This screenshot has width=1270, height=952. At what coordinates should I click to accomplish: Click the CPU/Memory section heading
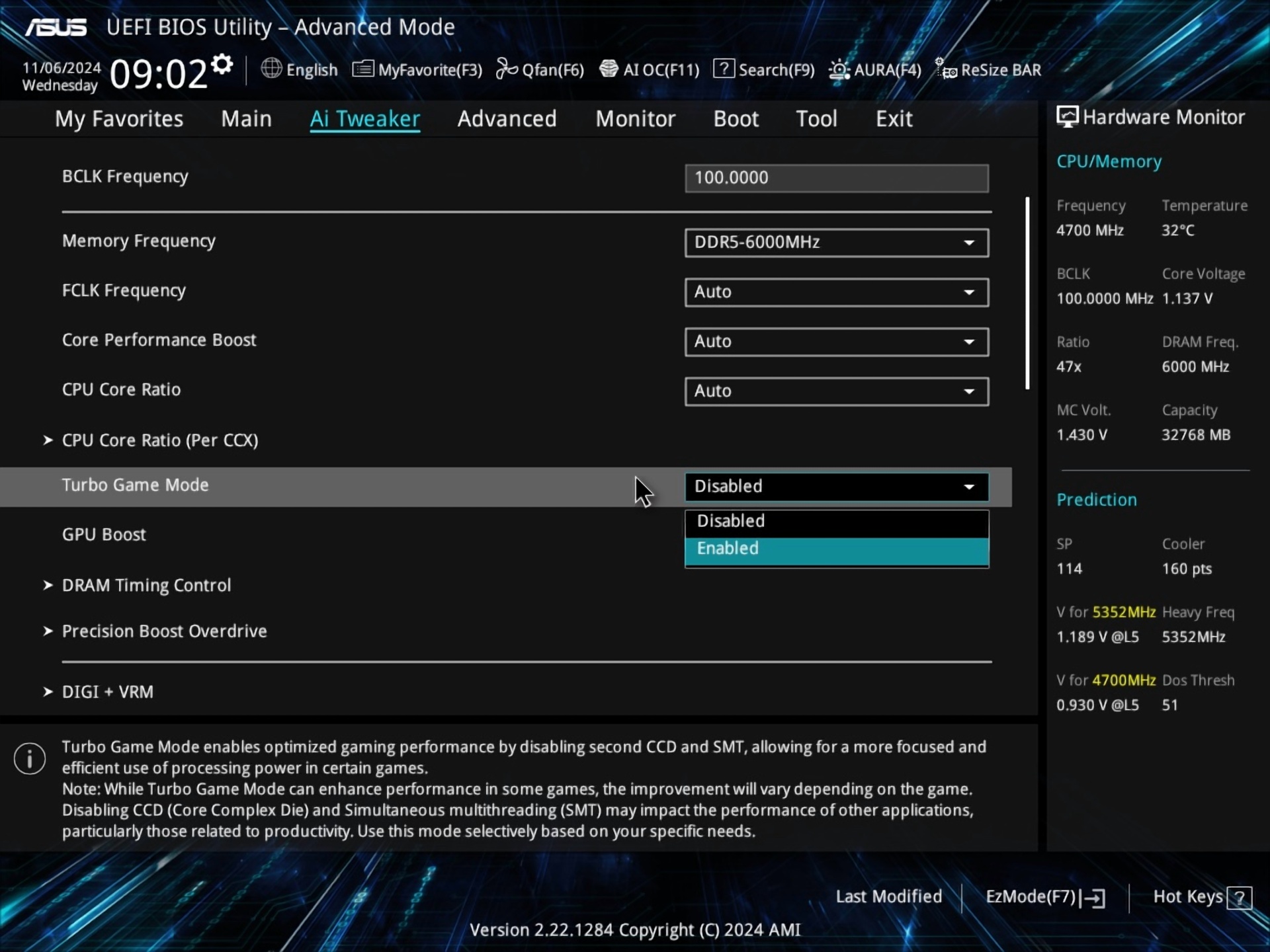[x=1109, y=161]
